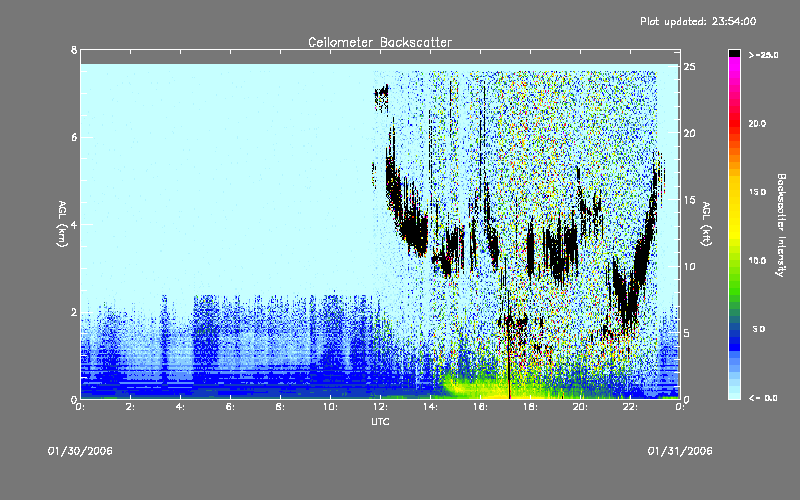
Task: Click the "Ceilometer Backscatter" plot title
Action: point(380,42)
